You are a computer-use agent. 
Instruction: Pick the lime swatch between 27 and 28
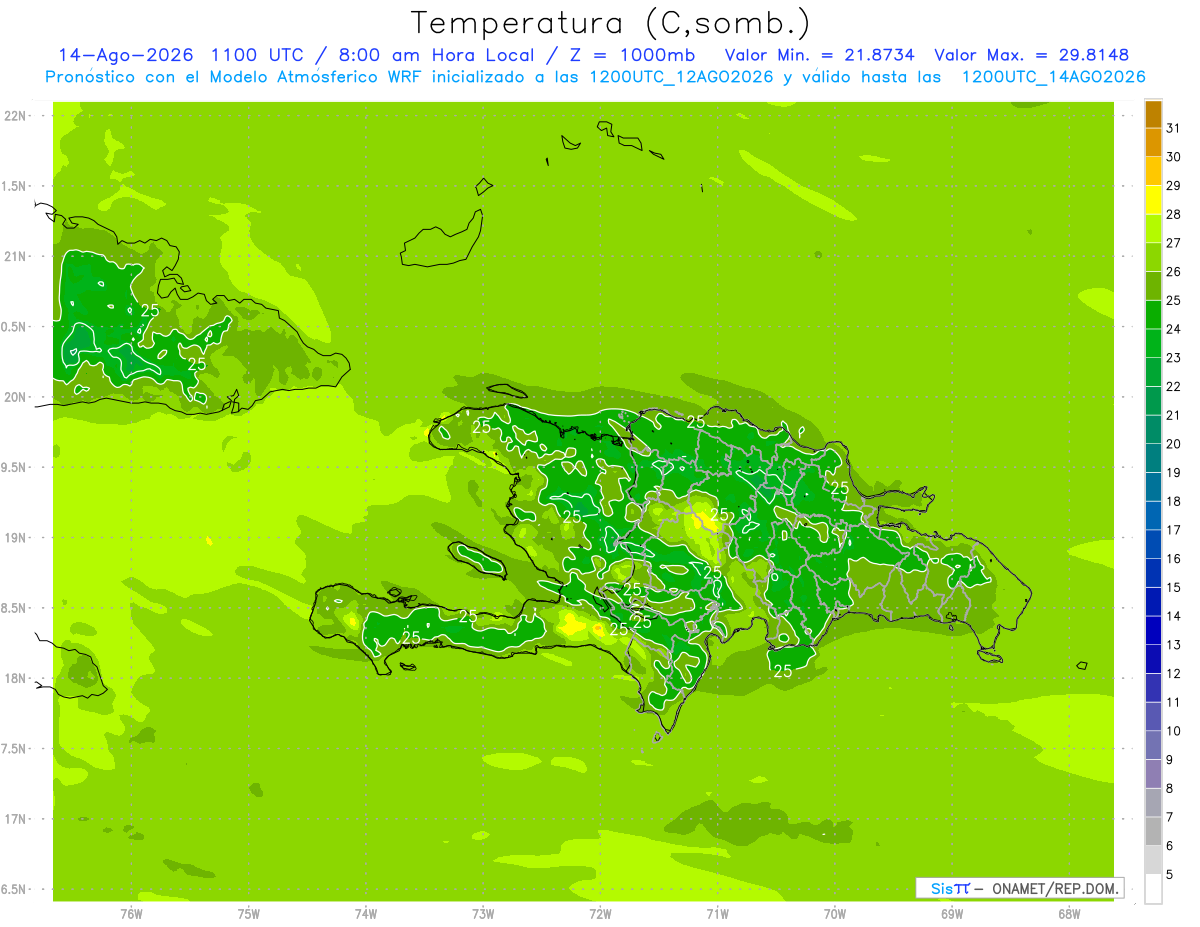1153,229
